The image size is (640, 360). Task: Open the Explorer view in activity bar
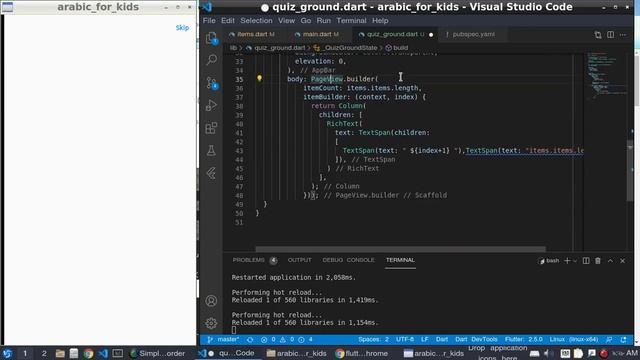(x=211, y=38)
